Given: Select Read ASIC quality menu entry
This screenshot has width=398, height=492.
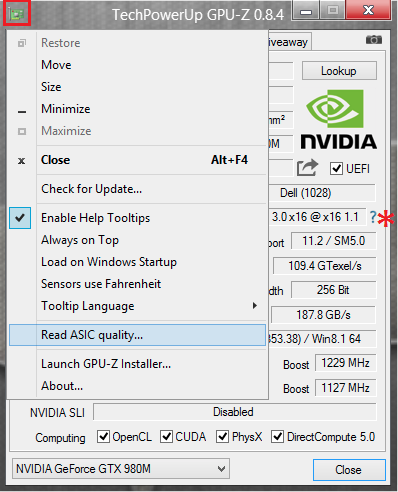Looking at the screenshot, I should [137, 335].
